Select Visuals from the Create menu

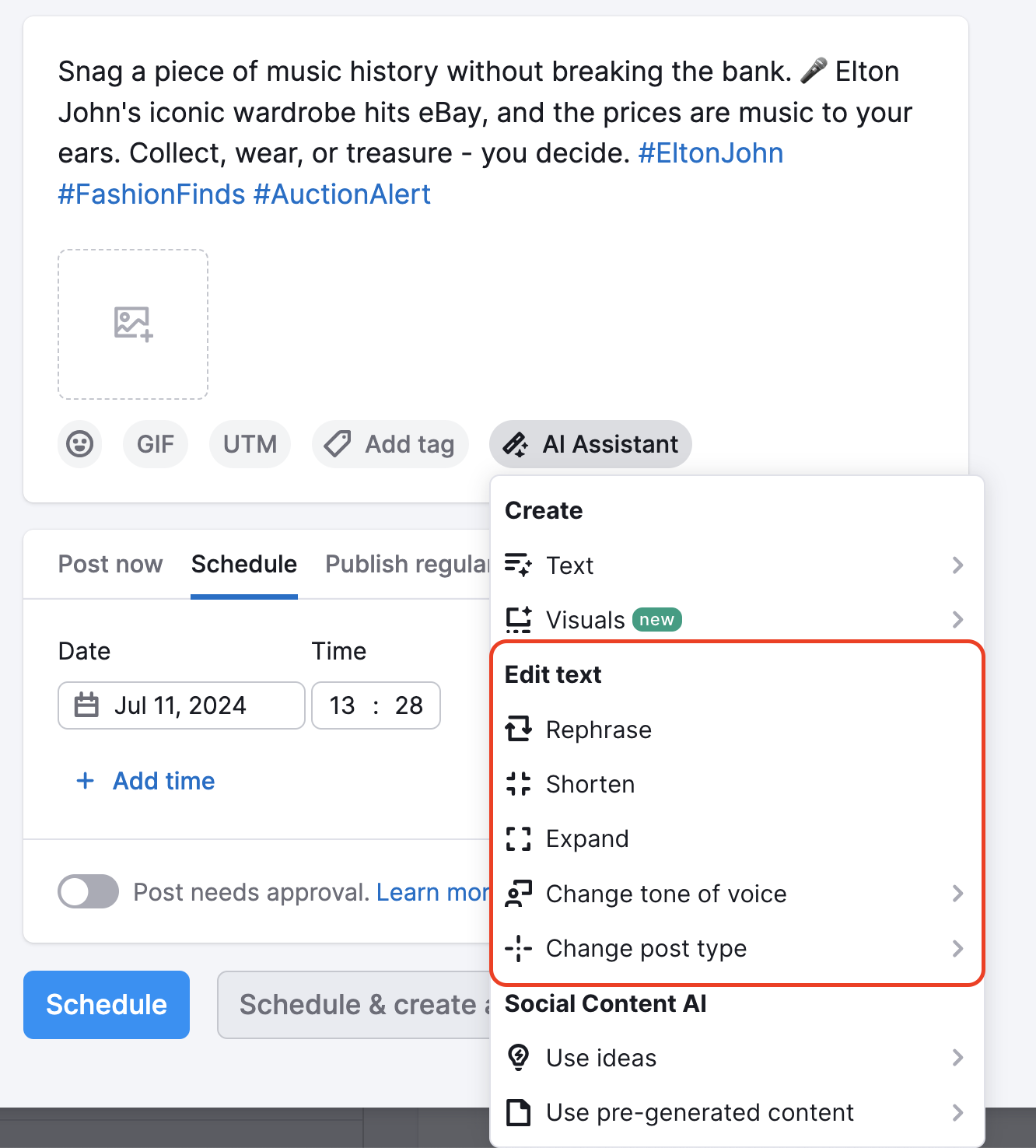[x=586, y=620]
